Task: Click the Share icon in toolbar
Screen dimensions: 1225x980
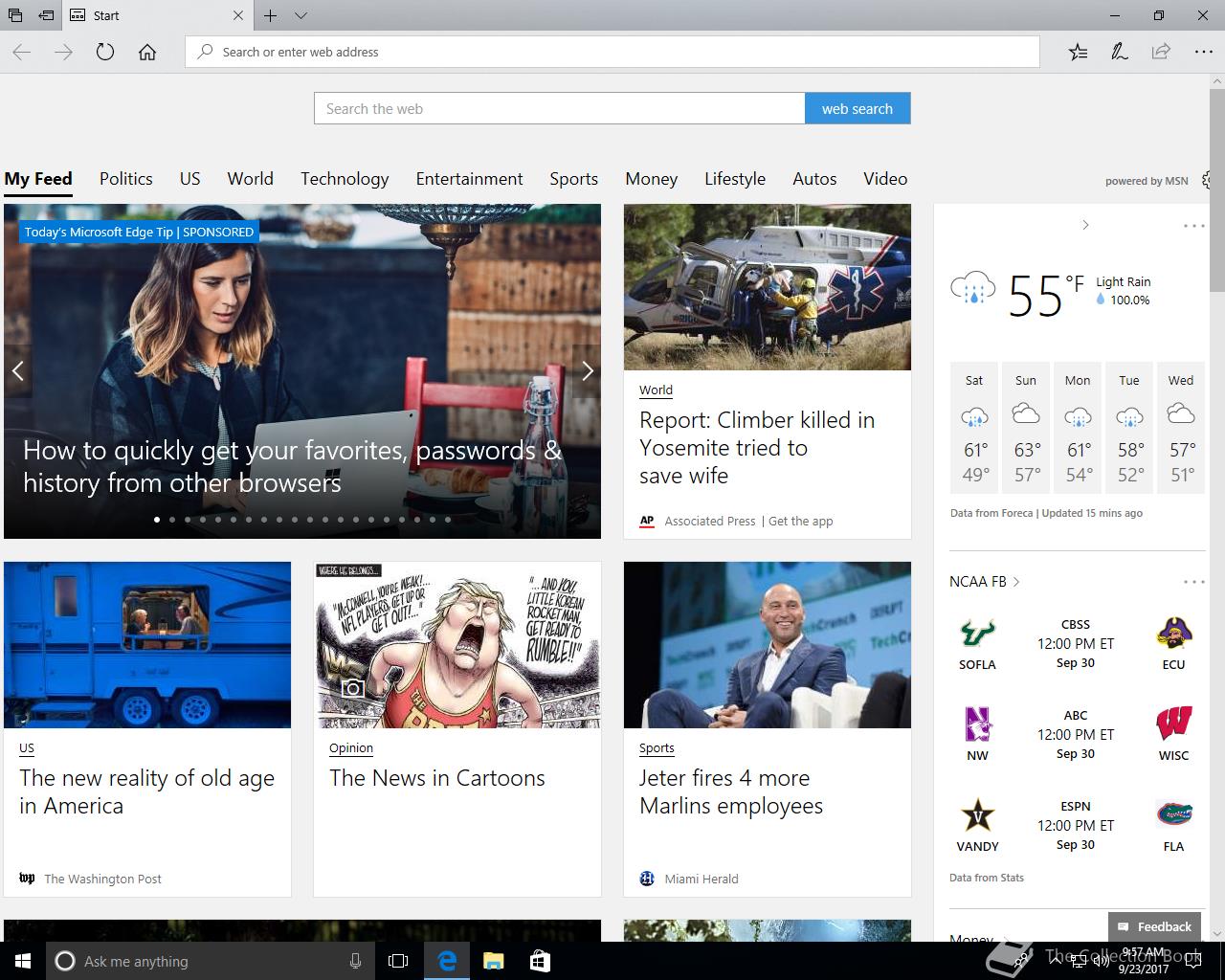Action: tap(1161, 52)
